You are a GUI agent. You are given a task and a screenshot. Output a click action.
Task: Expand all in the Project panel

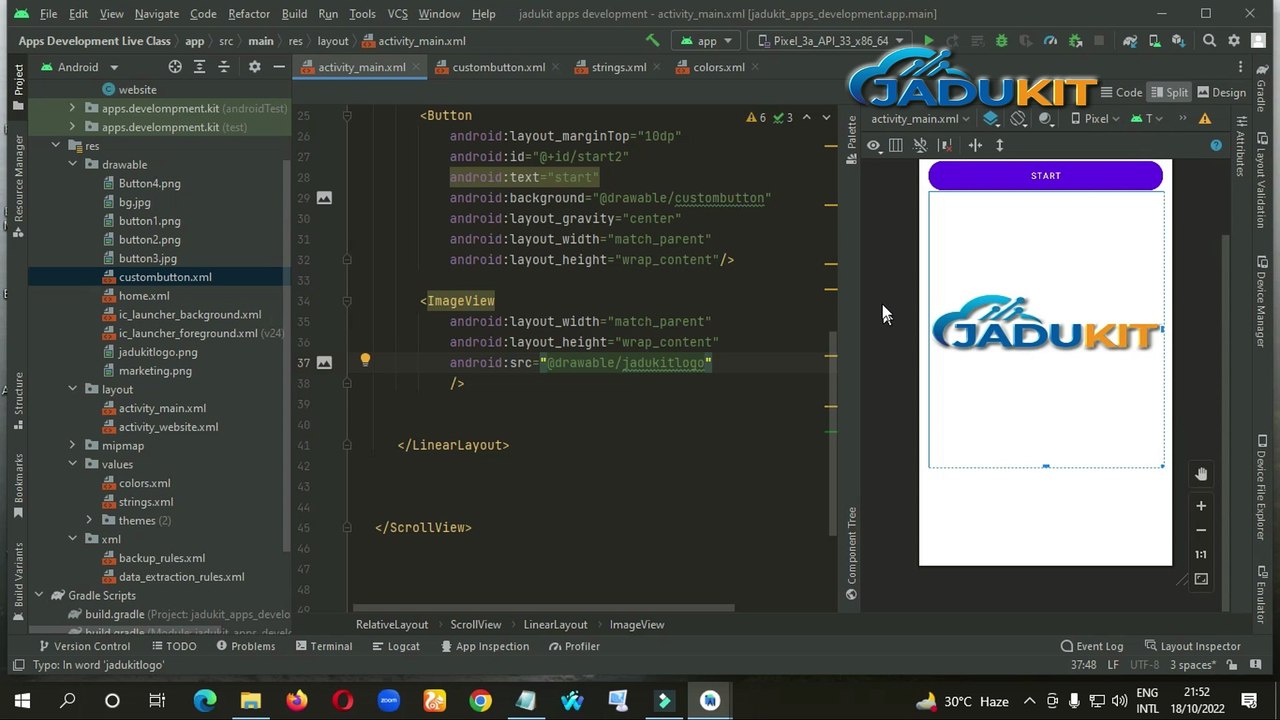pos(200,67)
